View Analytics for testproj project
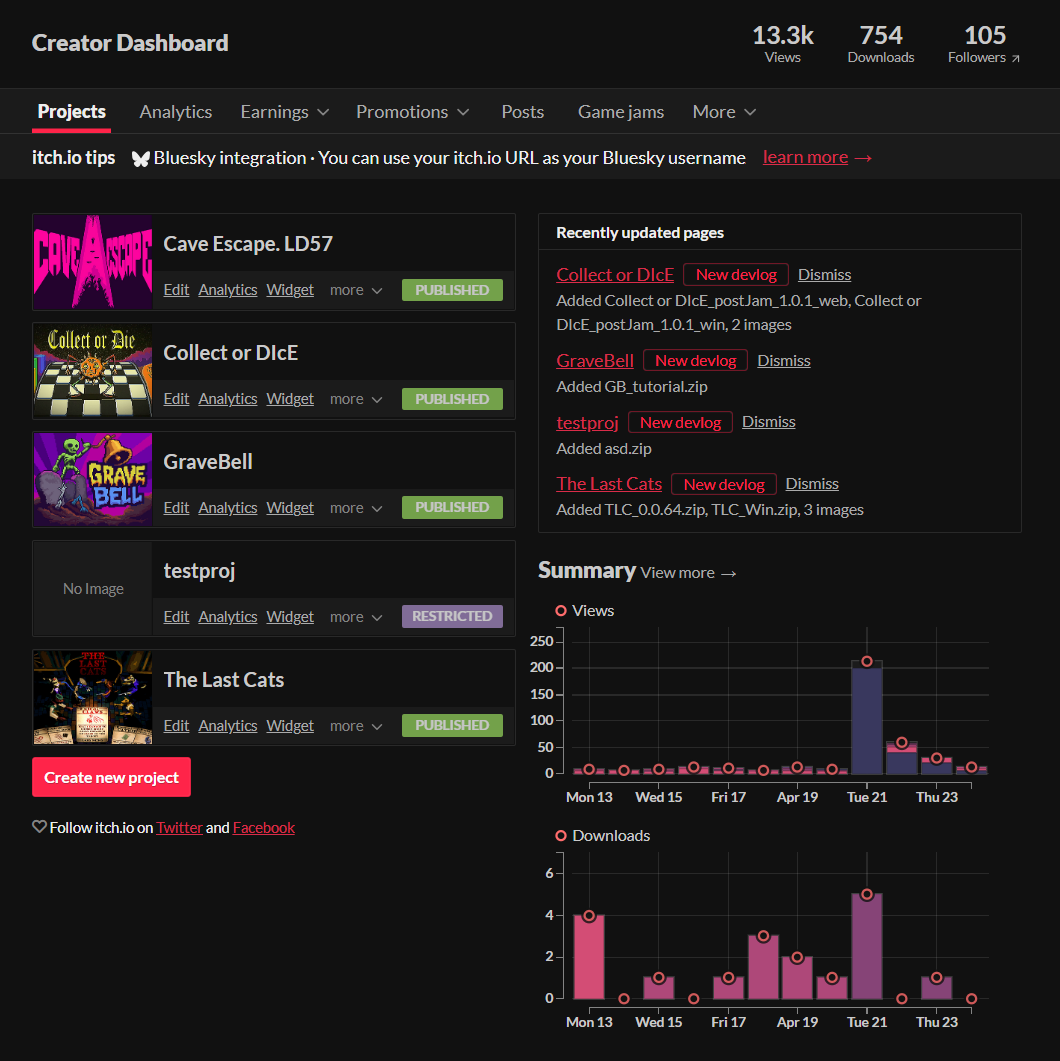Screen dimensions: 1060x1061 tap(228, 616)
